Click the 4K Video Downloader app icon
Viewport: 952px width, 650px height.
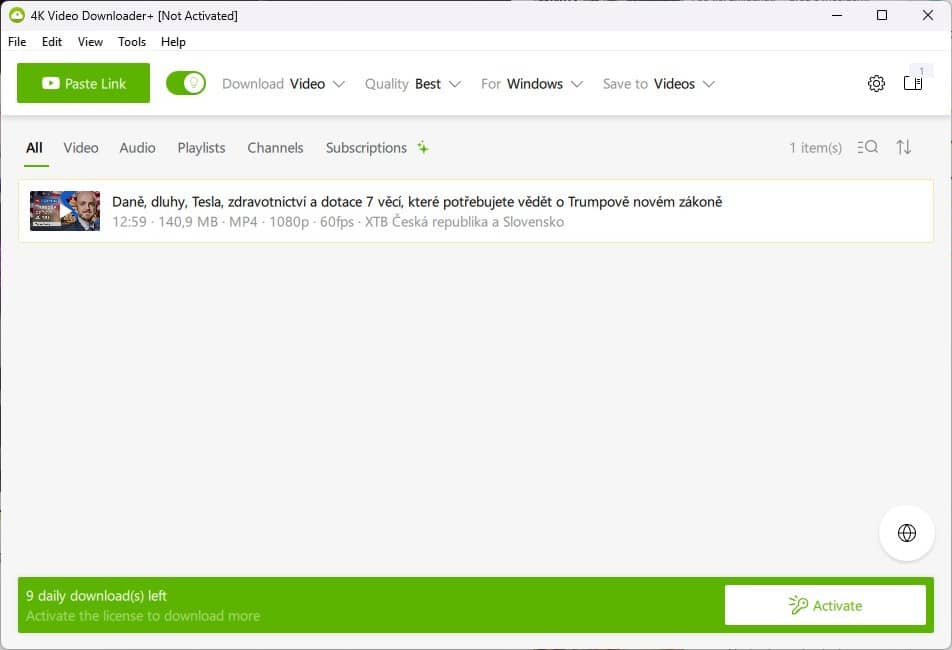click(x=16, y=15)
